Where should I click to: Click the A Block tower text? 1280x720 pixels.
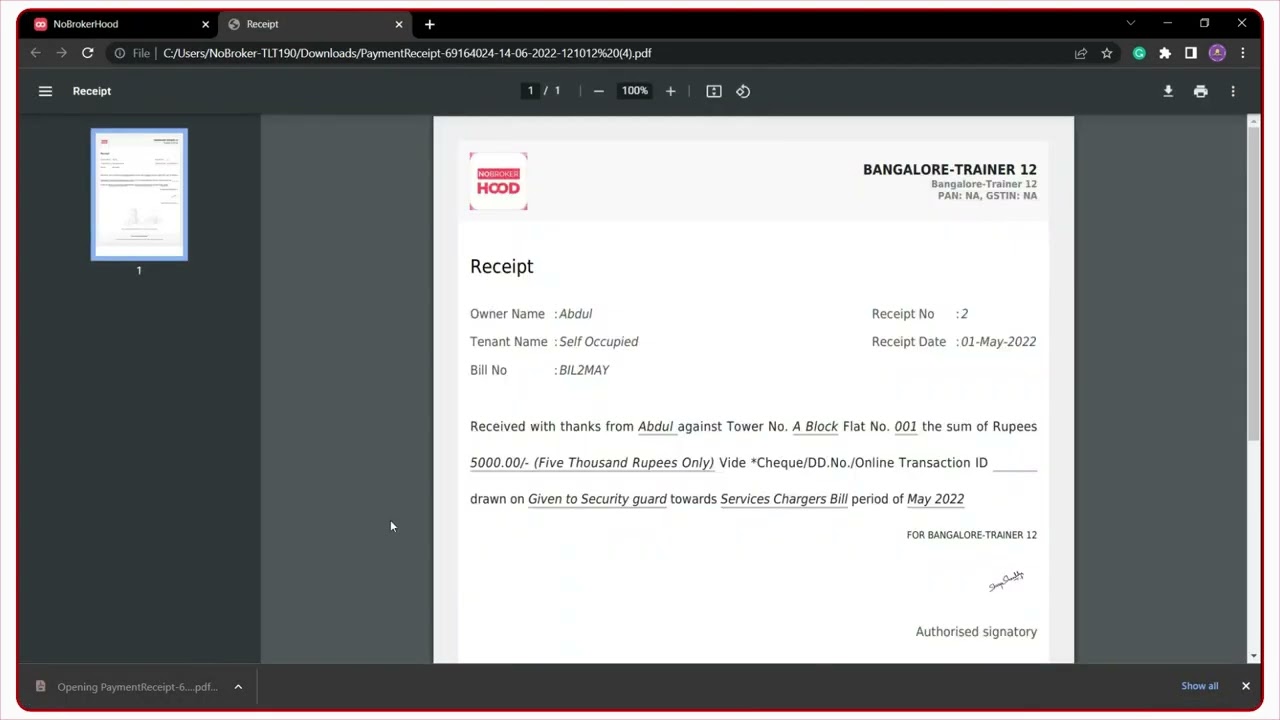tap(815, 427)
